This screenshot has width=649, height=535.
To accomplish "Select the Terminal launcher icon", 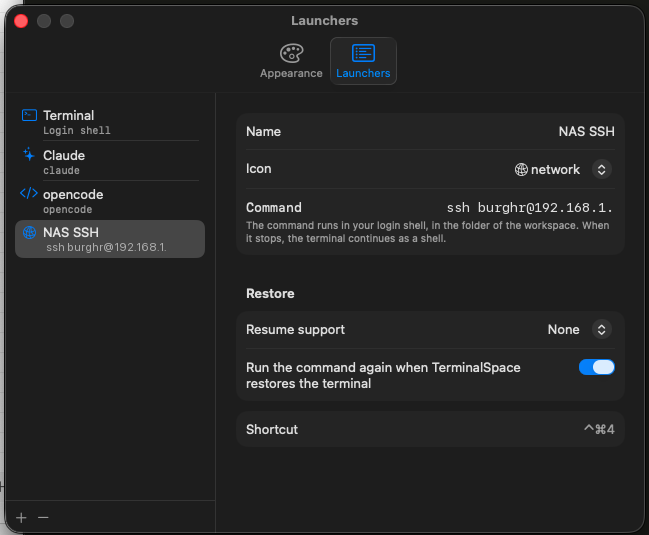I will (x=29, y=115).
